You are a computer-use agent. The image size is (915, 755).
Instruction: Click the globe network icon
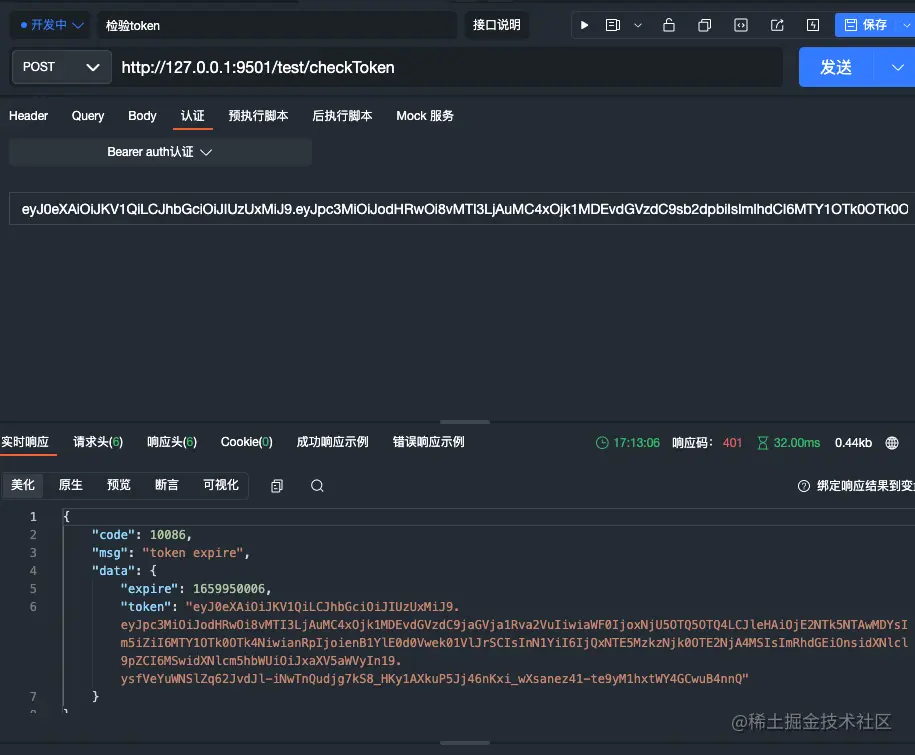892,443
